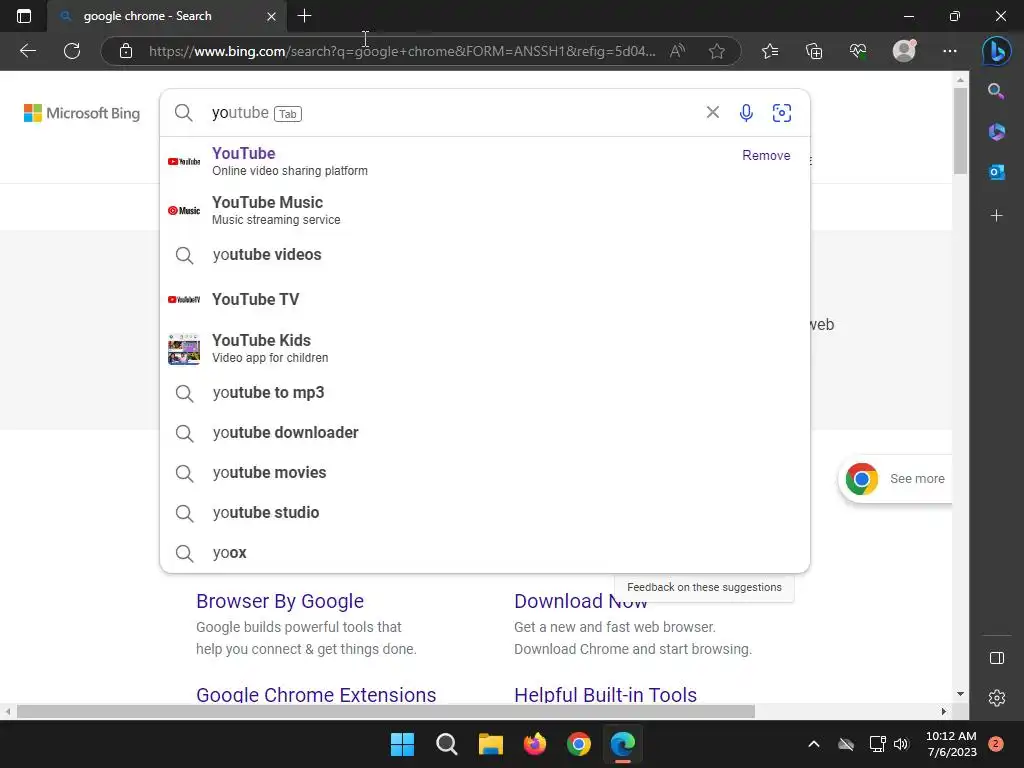Open the tab actions menu icon
This screenshot has width=1024, height=768.
(x=24, y=16)
